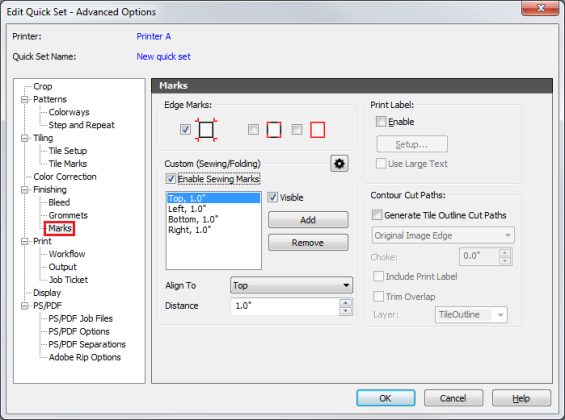The width and height of the screenshot is (565, 420).
Task: Check Generate Tile Outline Cut Paths
Action: click(377, 215)
